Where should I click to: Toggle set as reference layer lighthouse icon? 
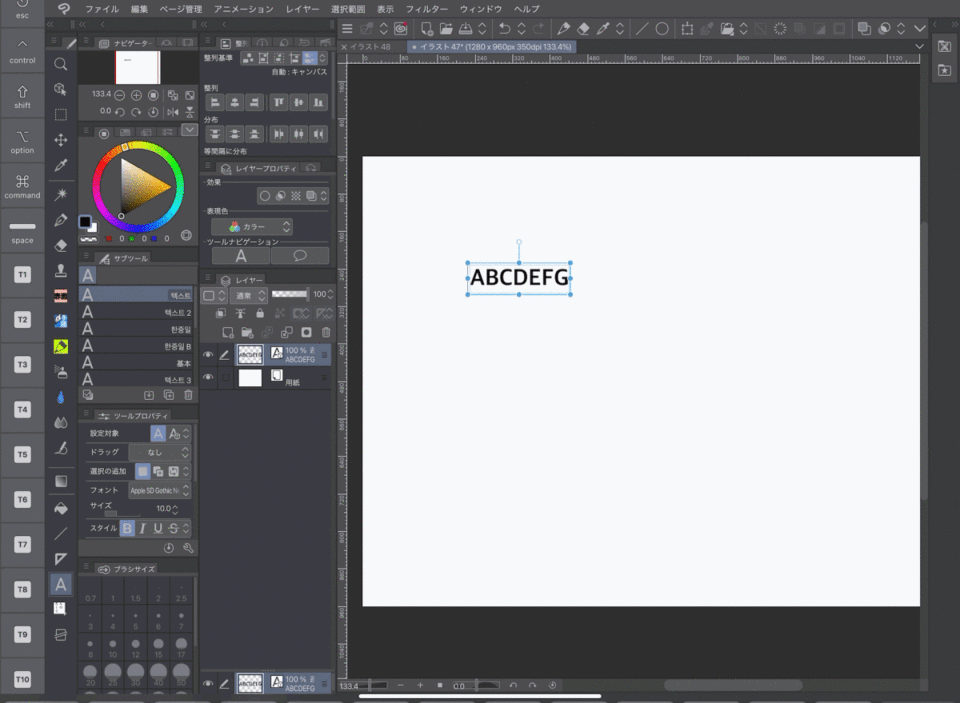point(240,313)
